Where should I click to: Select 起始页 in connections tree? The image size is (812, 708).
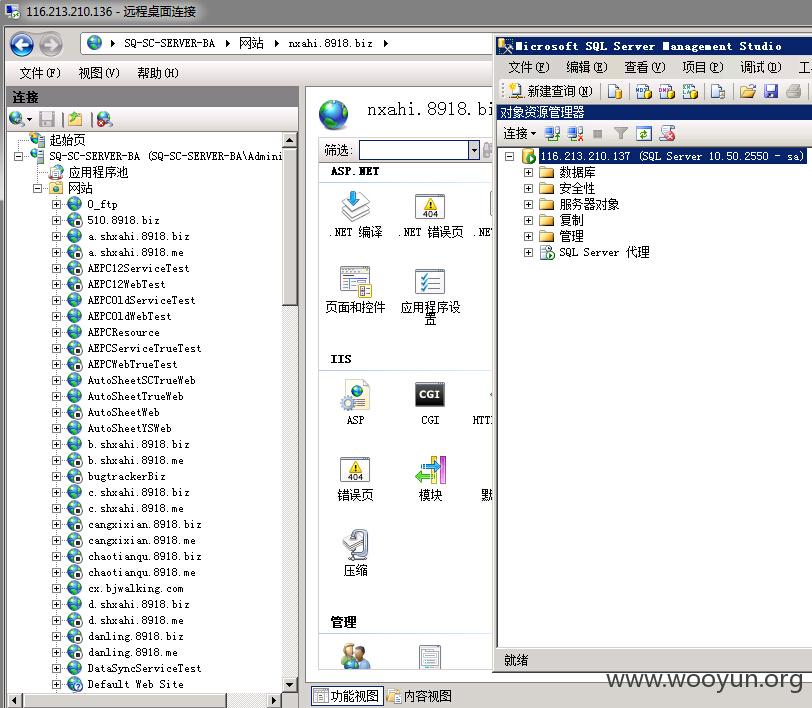pyautogui.click(x=67, y=140)
